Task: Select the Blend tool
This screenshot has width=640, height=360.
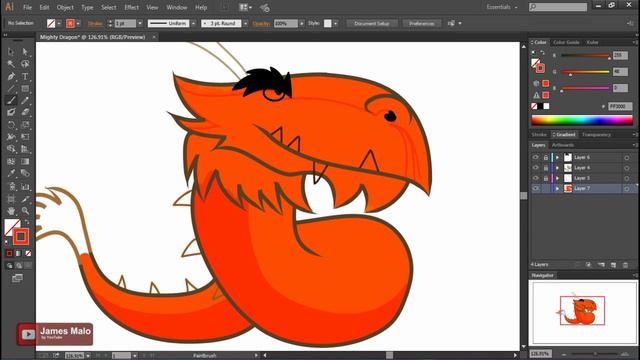Action: pyautogui.click(x=25, y=173)
